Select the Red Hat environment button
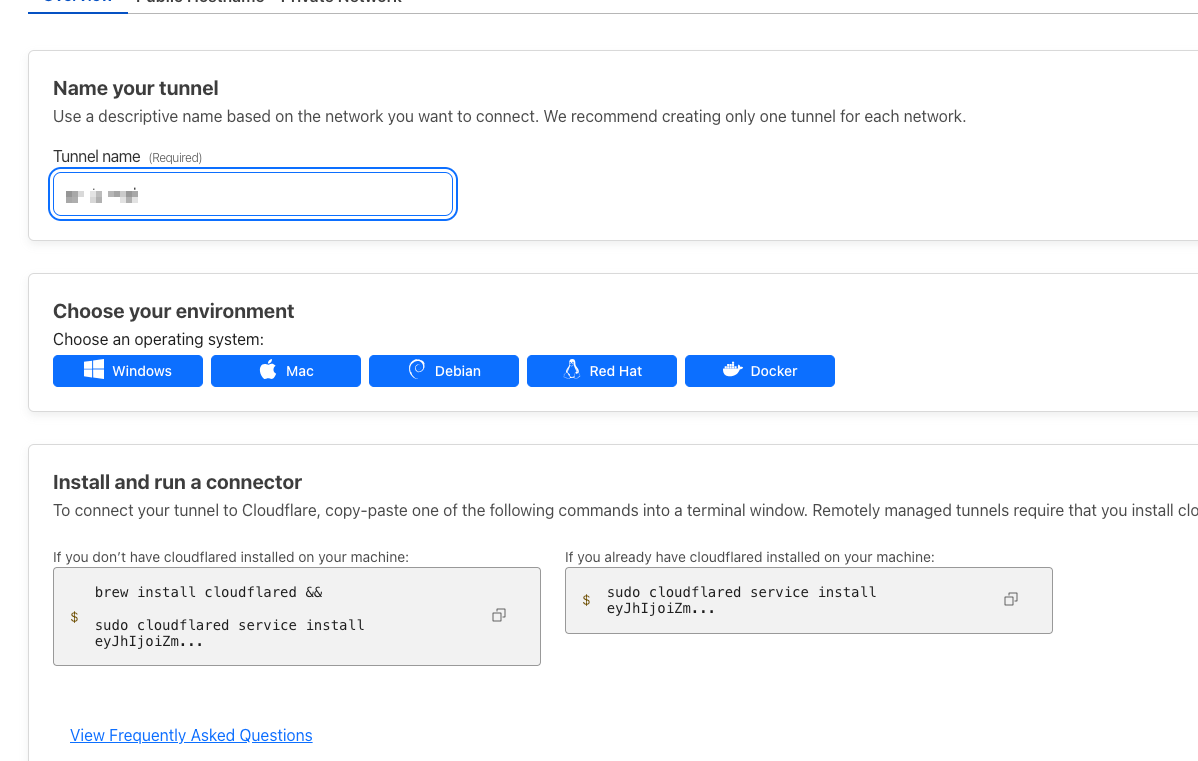 pos(602,371)
